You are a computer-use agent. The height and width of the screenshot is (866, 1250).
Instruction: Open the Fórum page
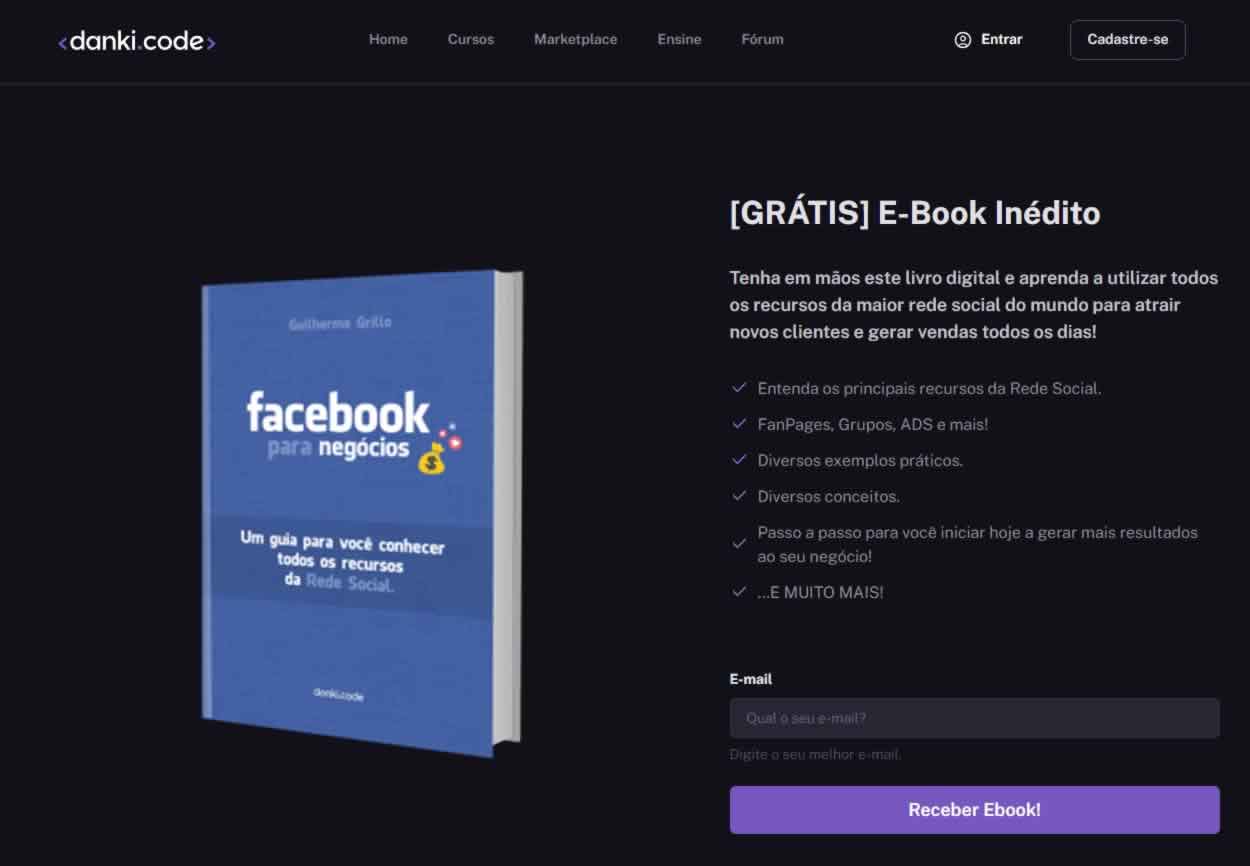(x=762, y=40)
